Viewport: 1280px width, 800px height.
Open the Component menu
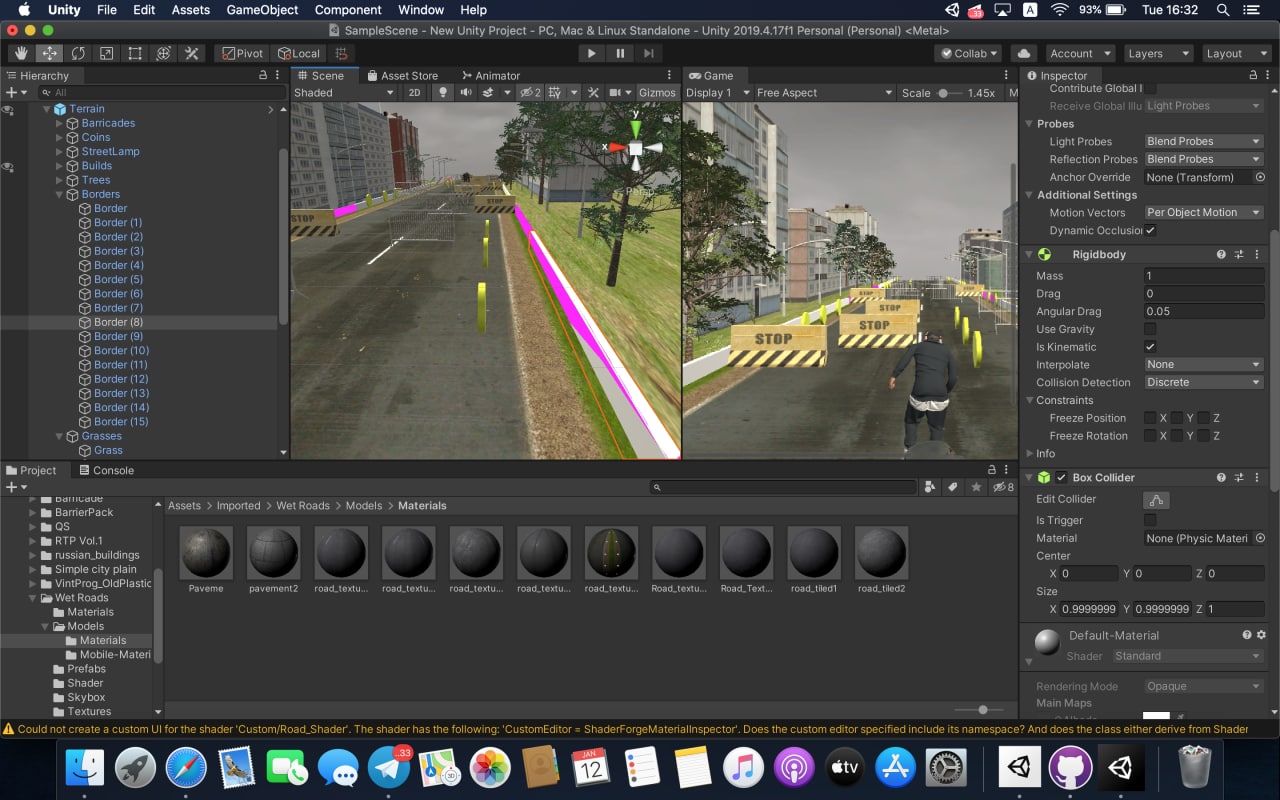click(x=348, y=10)
